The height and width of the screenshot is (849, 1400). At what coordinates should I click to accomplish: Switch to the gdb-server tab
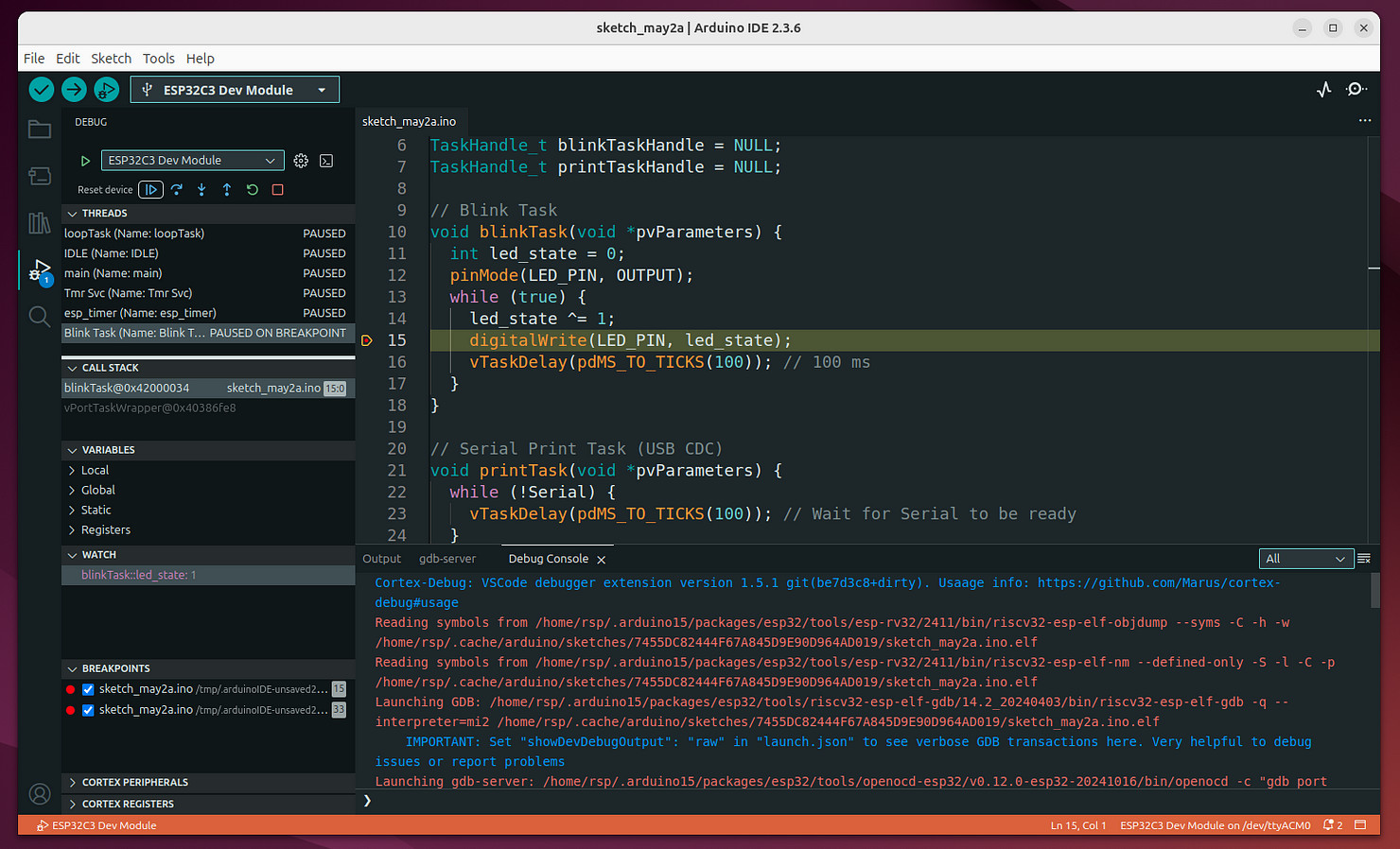click(x=447, y=559)
